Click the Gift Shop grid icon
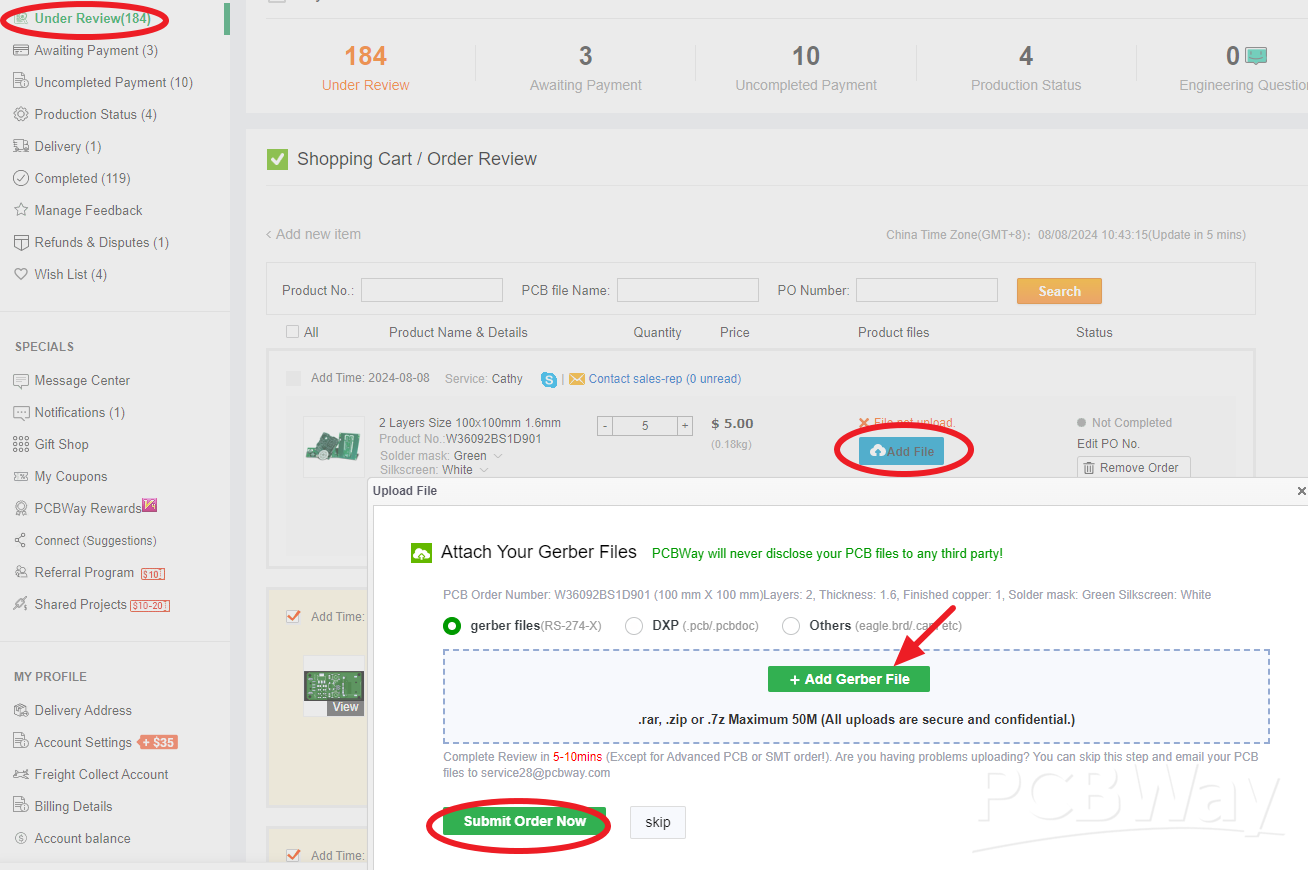This screenshot has width=1308, height=870. [21, 445]
